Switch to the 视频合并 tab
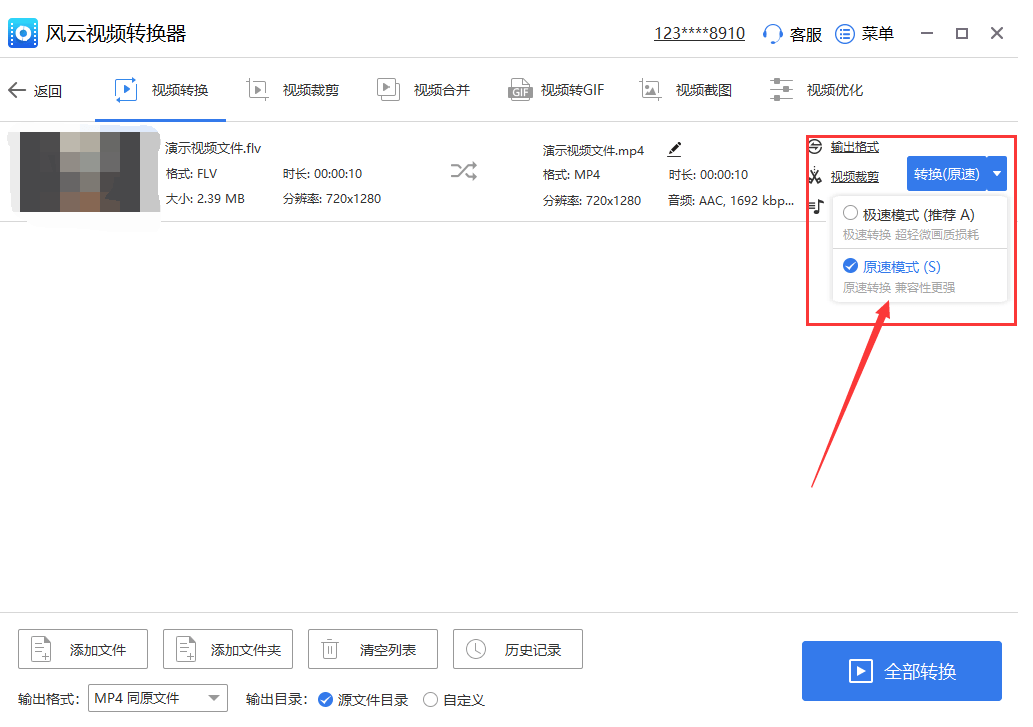1033x727 pixels. [x=423, y=90]
